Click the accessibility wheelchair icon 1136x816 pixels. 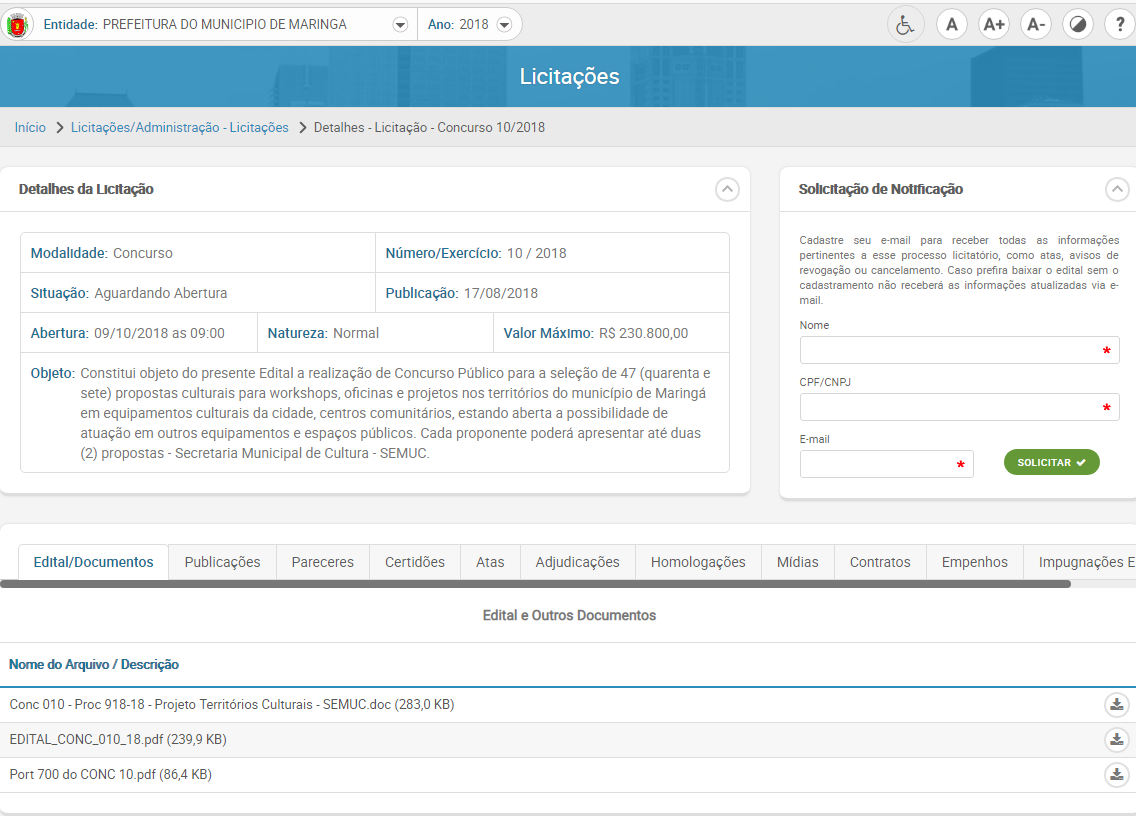(905, 24)
